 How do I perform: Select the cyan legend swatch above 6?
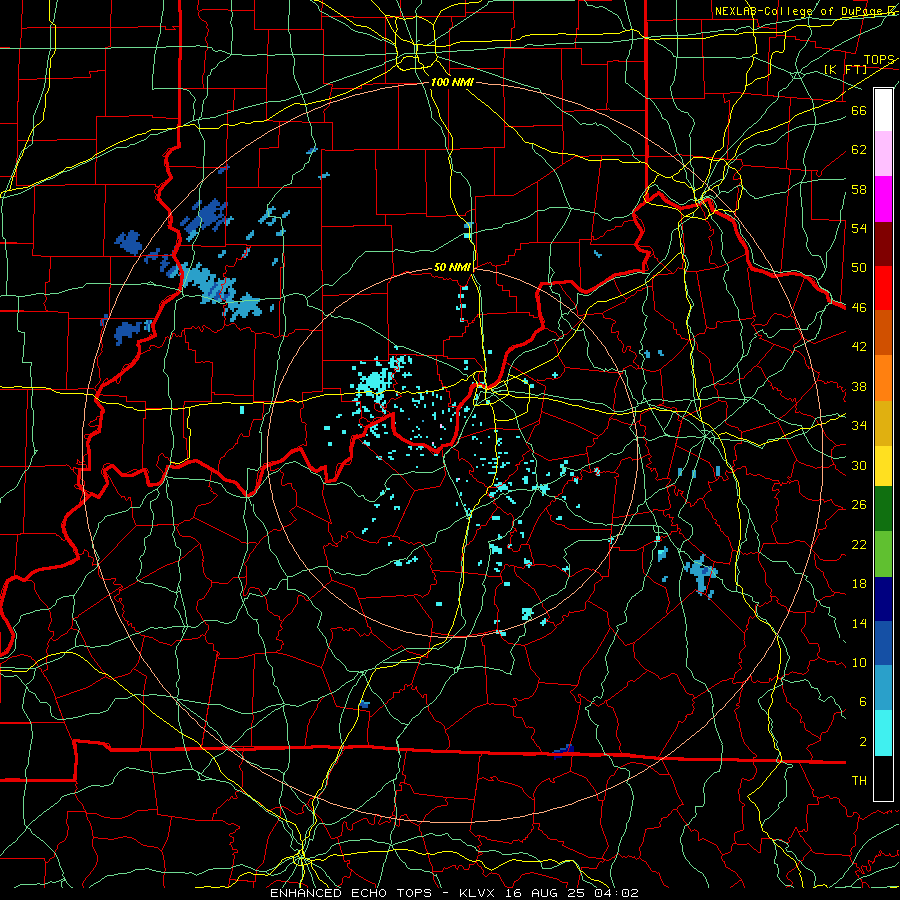point(883,732)
